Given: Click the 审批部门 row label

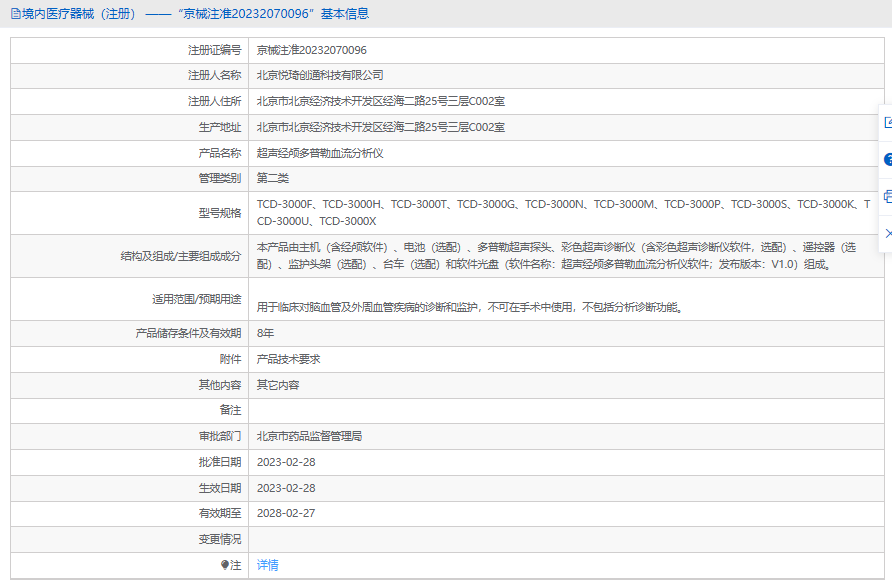Looking at the screenshot, I should (220, 436).
